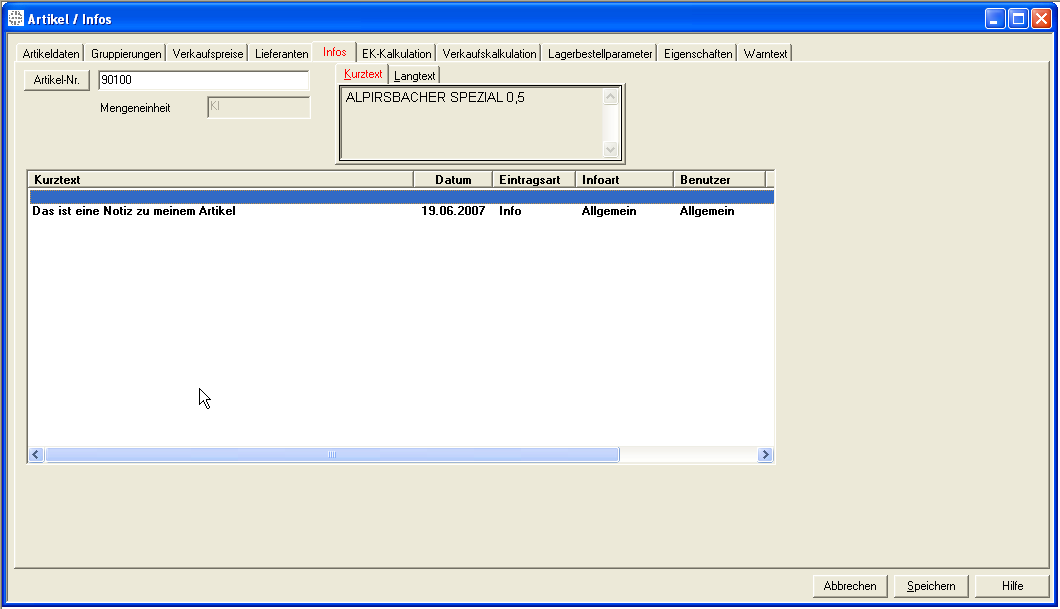Open the Artikeldaten tab
Screen dimensions: 1060x609
tap(50, 54)
